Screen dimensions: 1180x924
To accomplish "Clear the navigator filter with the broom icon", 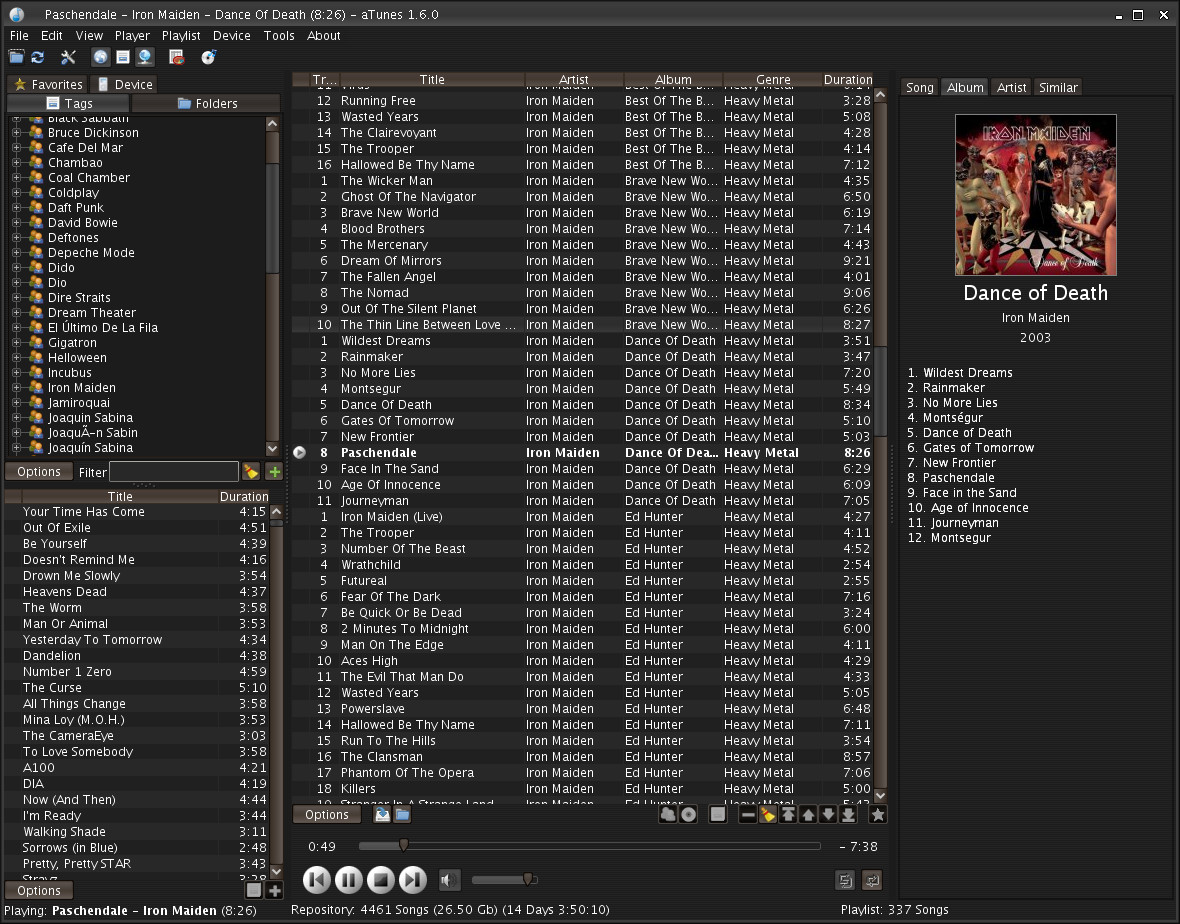I will pos(251,472).
